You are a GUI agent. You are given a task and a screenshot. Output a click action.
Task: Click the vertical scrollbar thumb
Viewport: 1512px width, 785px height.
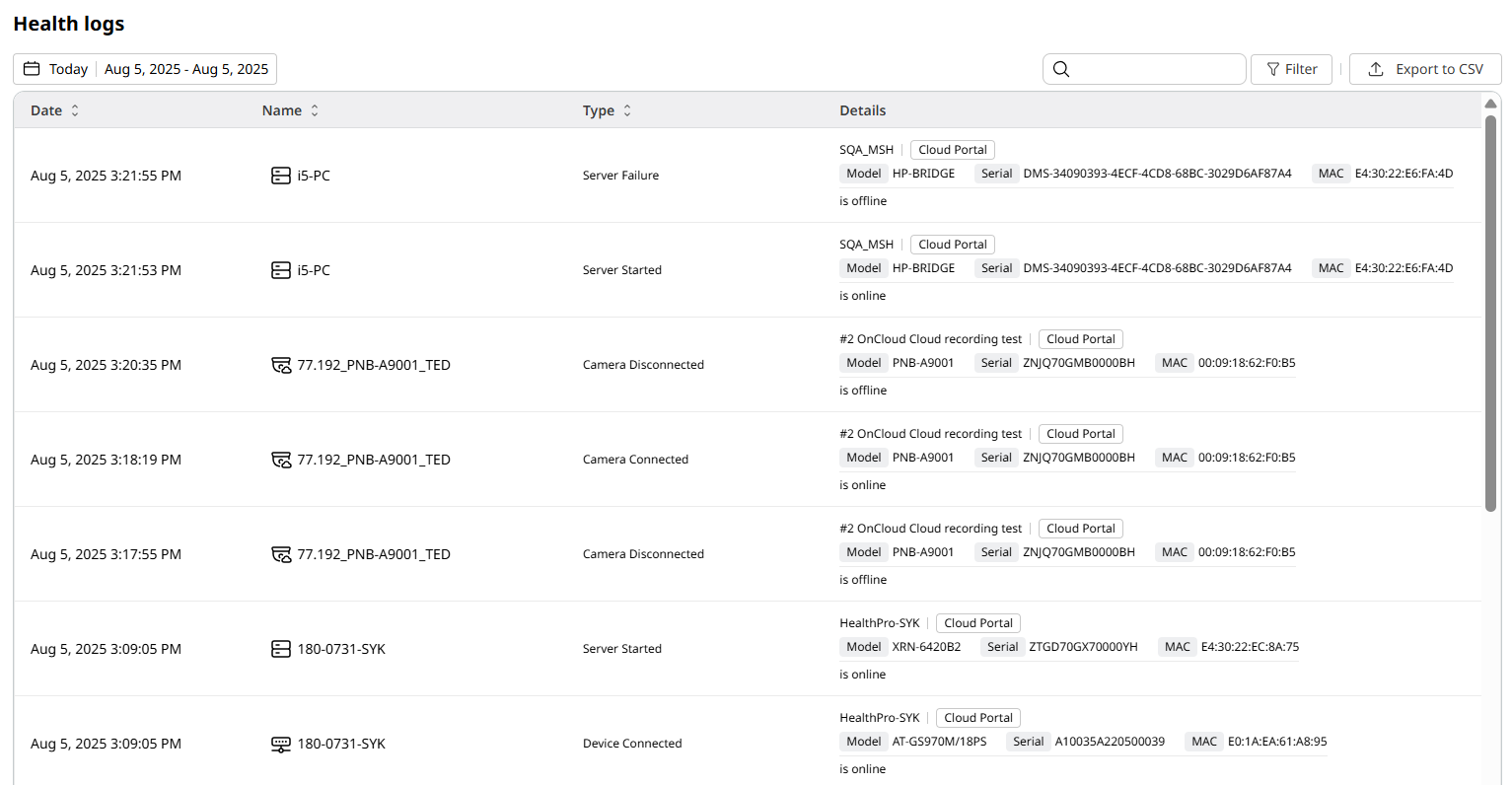click(x=1491, y=306)
